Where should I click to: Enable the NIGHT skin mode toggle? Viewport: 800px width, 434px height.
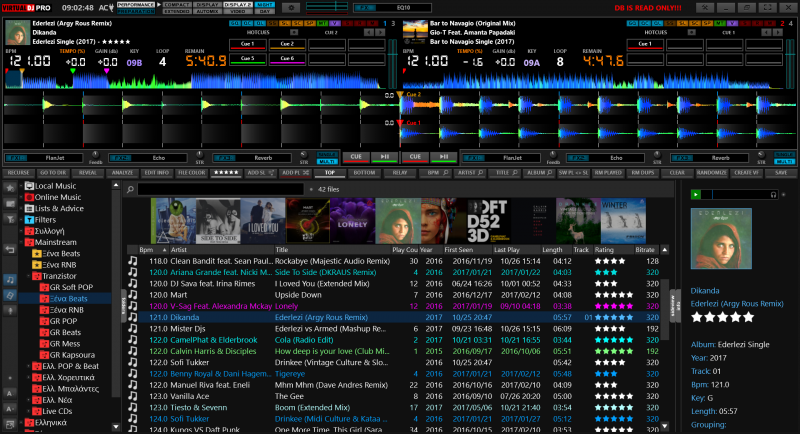264,5
